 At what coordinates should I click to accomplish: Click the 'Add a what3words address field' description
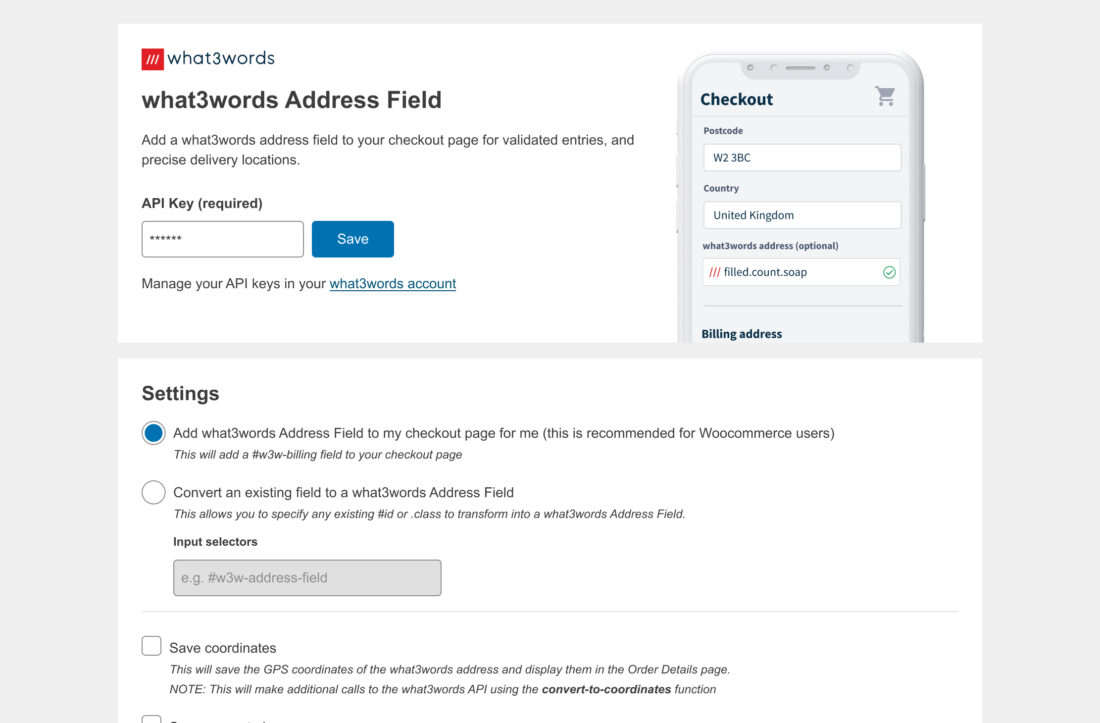[388, 149]
